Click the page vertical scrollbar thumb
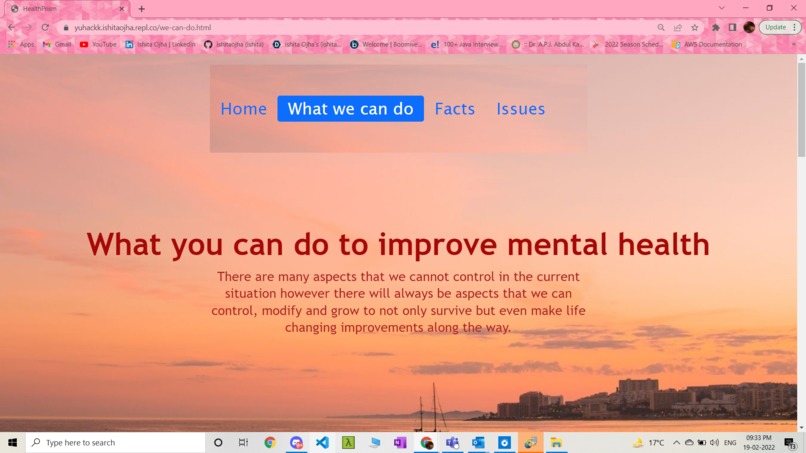The height and width of the screenshot is (453, 806). [801, 110]
